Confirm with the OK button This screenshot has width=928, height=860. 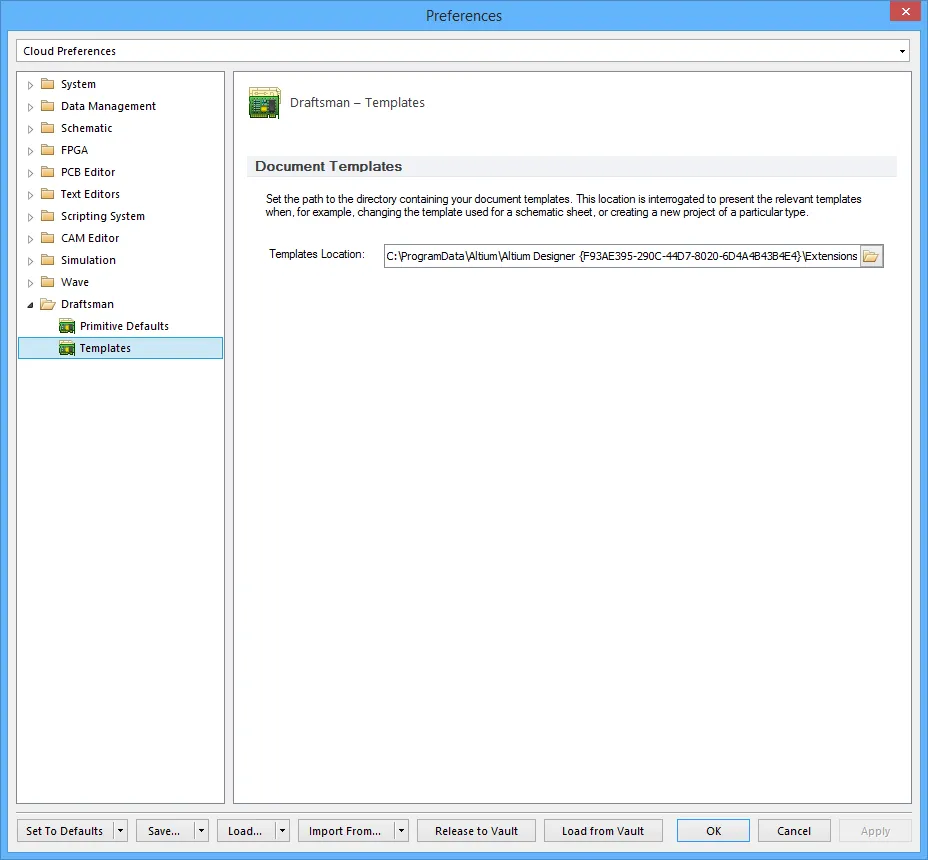click(x=713, y=831)
